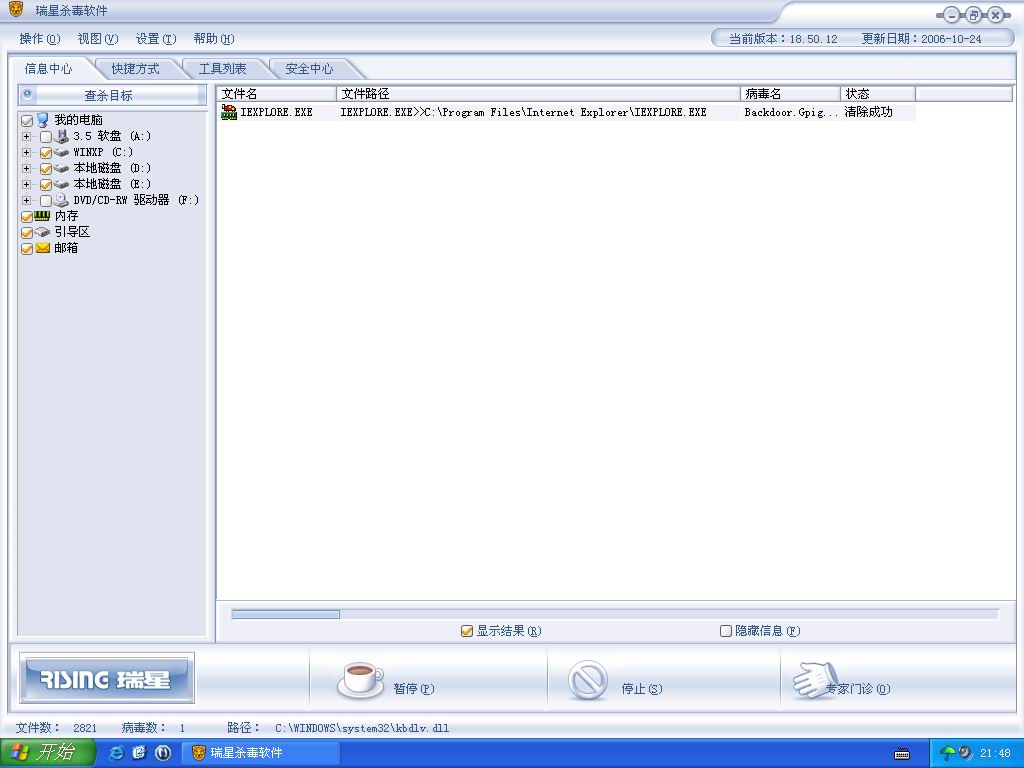This screenshot has height=768, width=1024.
Task: Toggle the 我的电脑 checkbox
Action: pos(27,121)
